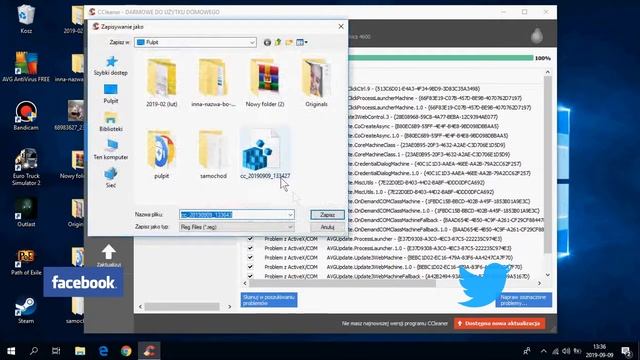Toggle checkbox for AVGUpdate.Update3WebMachine.1.0 row

tap(250, 267)
